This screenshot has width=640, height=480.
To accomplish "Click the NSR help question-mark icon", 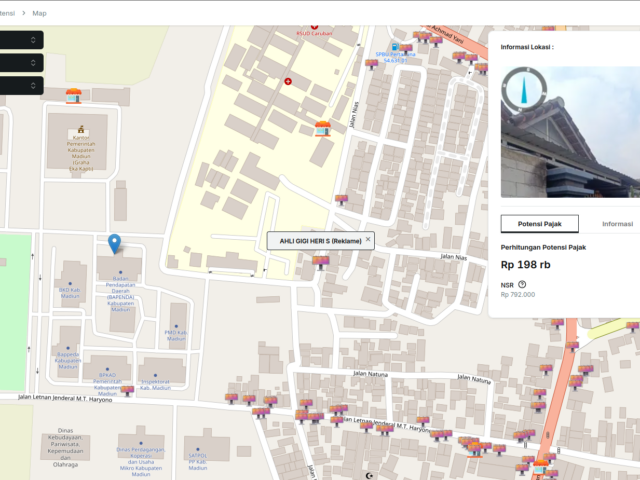I will [522, 284].
